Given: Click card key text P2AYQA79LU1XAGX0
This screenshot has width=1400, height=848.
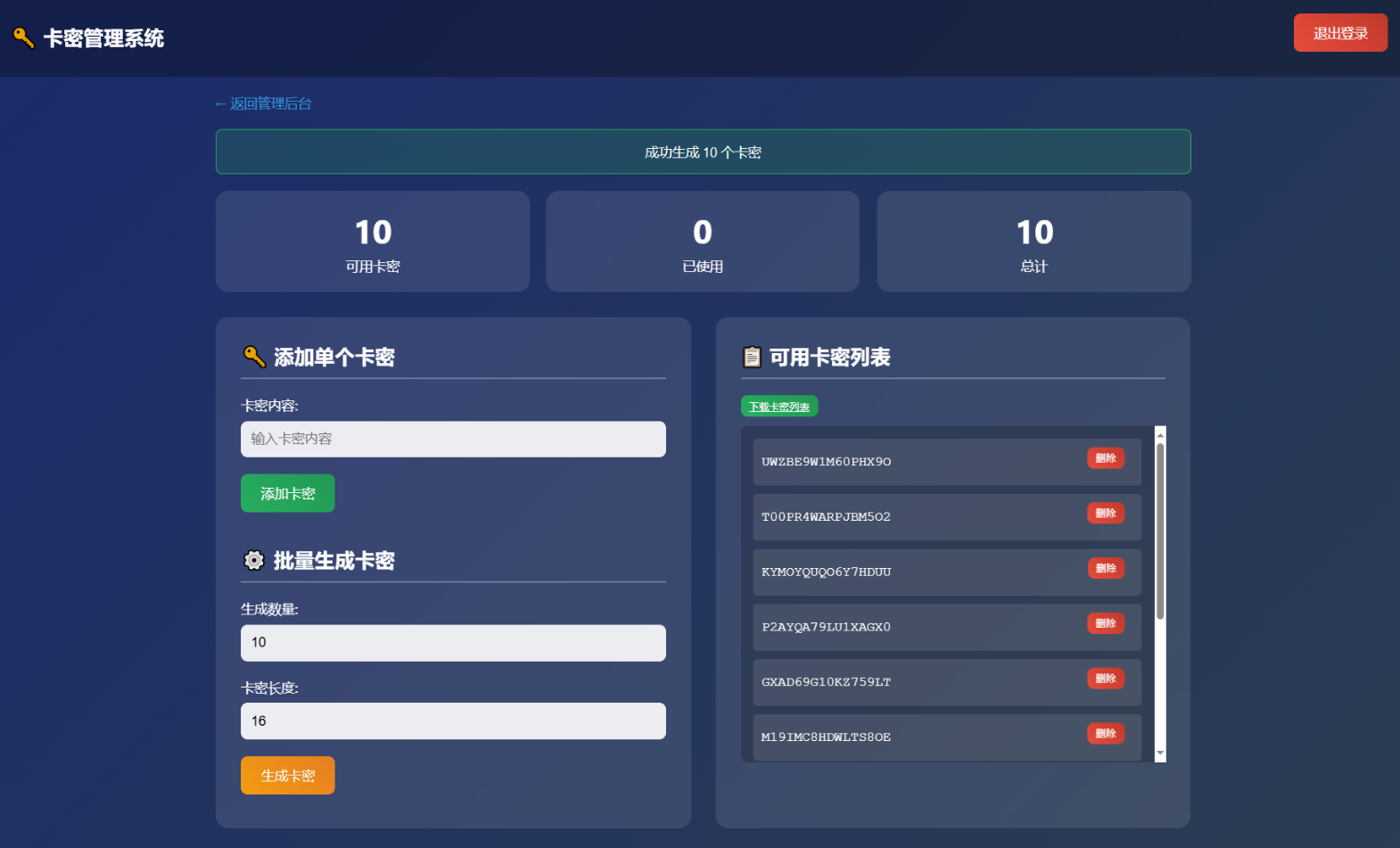Looking at the screenshot, I should (x=826, y=627).
